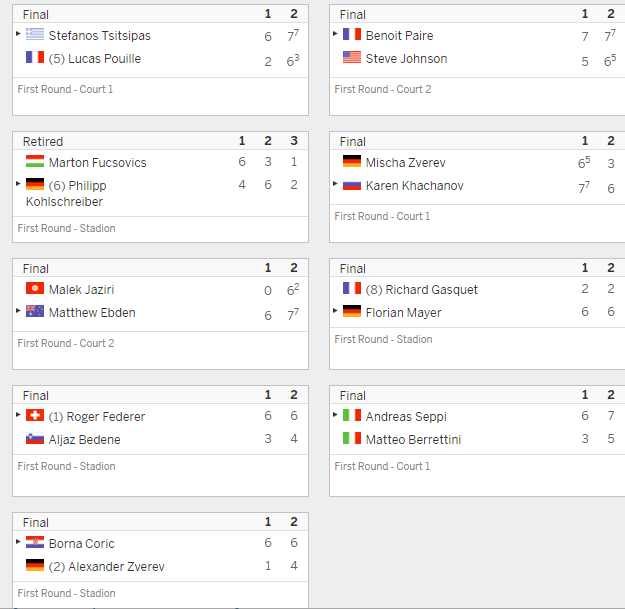625x609 pixels.
Task: Click the Australian flag beside Matthew Ebden
Action: pyautogui.click(x=35, y=311)
